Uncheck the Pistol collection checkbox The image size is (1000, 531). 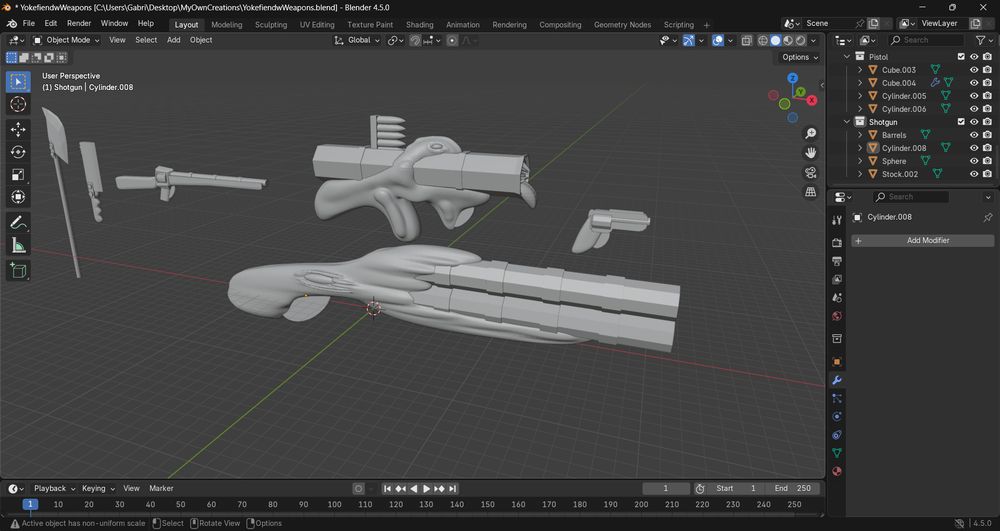[961, 57]
